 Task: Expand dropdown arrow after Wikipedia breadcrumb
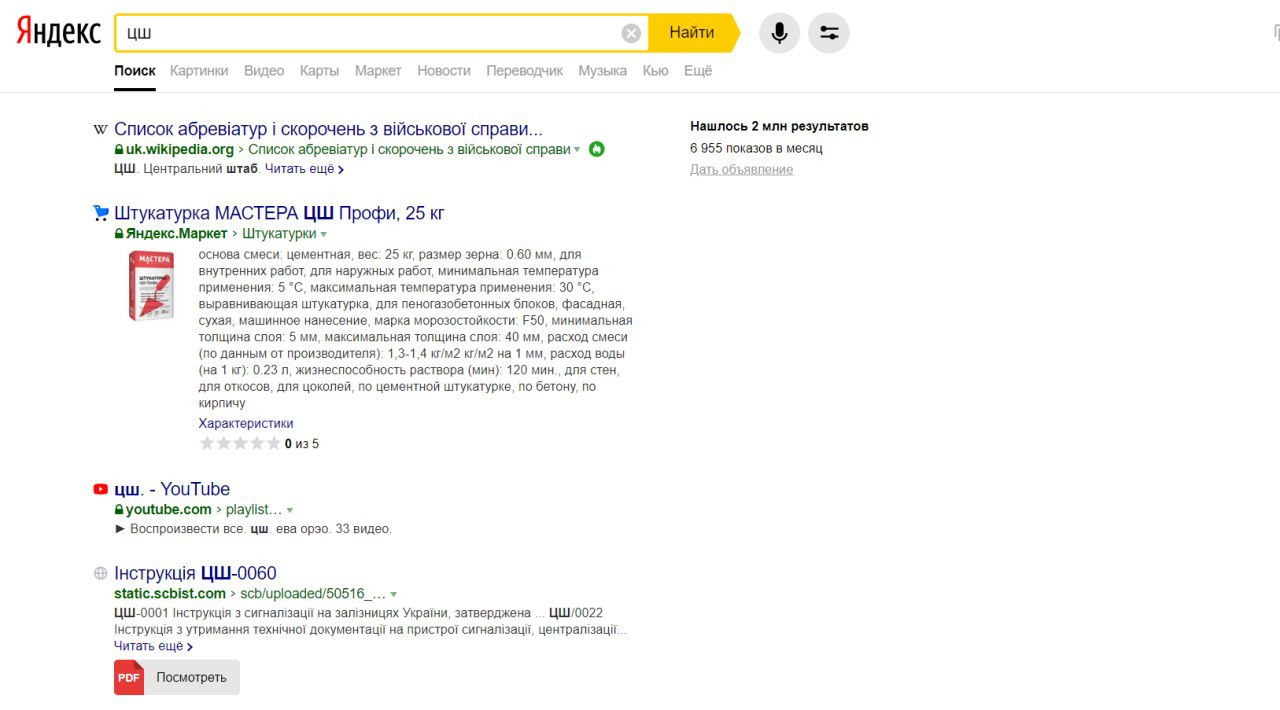[577, 150]
